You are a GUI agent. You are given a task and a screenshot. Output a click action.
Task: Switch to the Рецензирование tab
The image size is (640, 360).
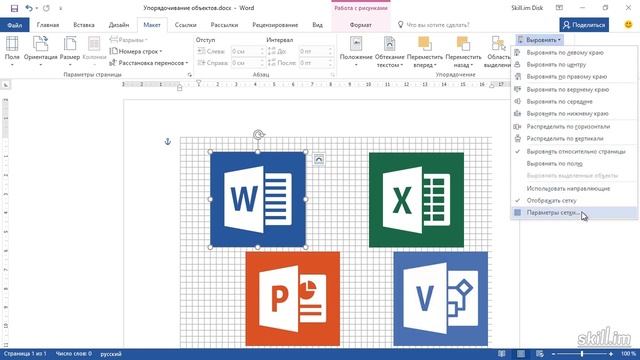point(275,25)
